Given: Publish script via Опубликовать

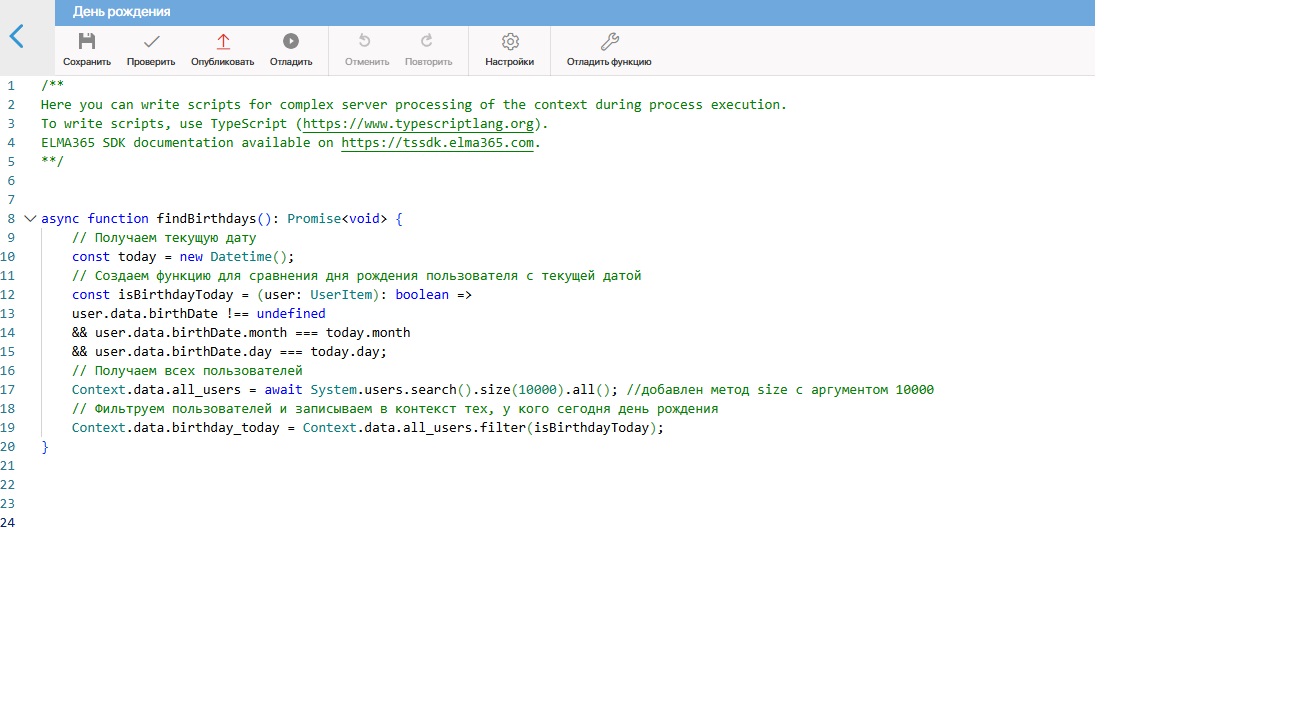Looking at the screenshot, I should [223, 50].
